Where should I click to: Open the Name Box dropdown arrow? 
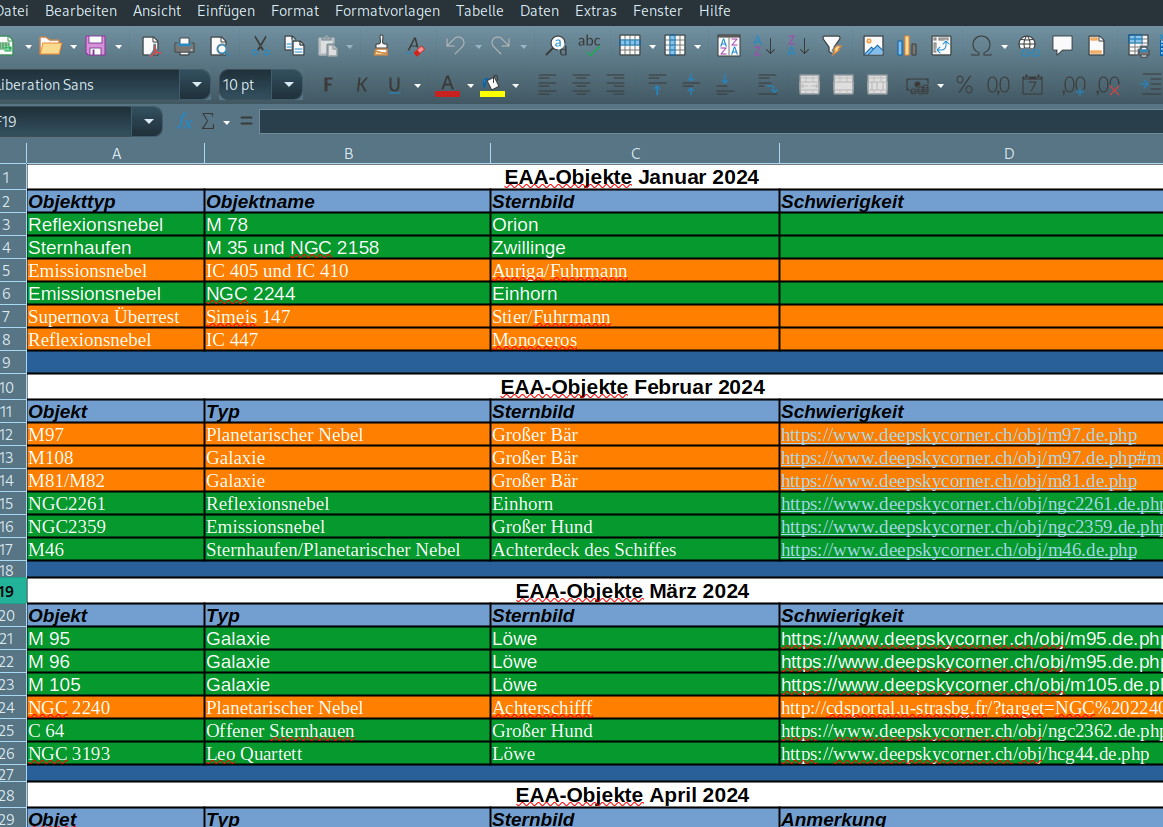[148, 121]
